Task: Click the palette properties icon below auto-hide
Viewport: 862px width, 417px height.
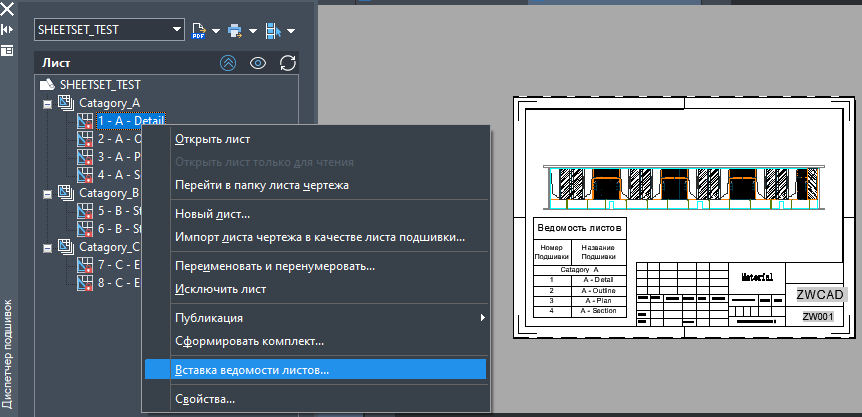Action: pyautogui.click(x=7, y=49)
